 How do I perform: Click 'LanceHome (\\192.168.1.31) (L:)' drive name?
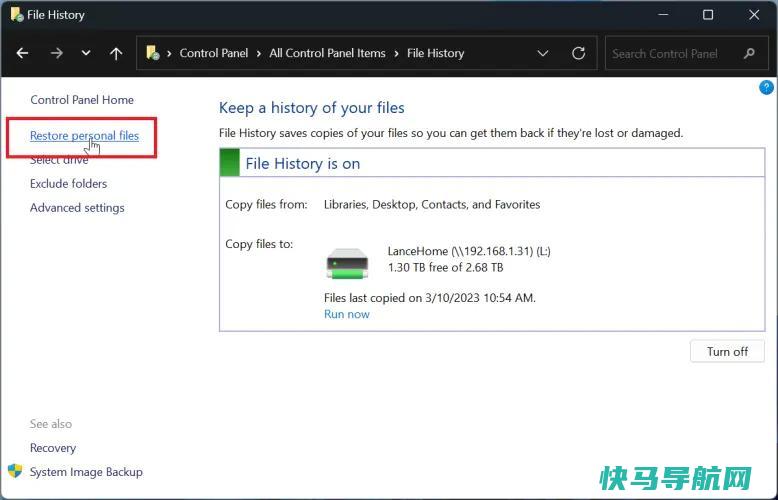click(x=469, y=251)
